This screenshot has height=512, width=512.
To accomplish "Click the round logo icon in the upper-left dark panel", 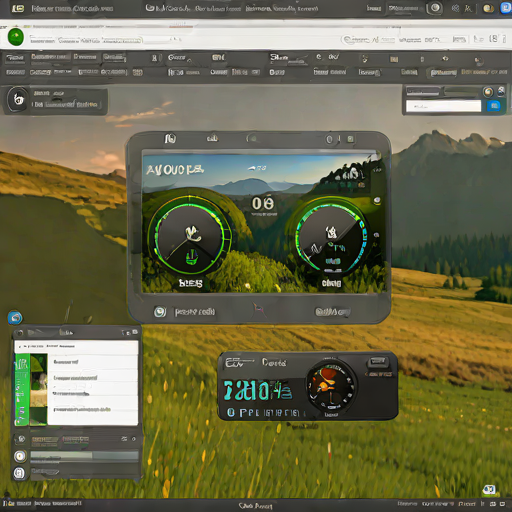I will pos(18,99).
